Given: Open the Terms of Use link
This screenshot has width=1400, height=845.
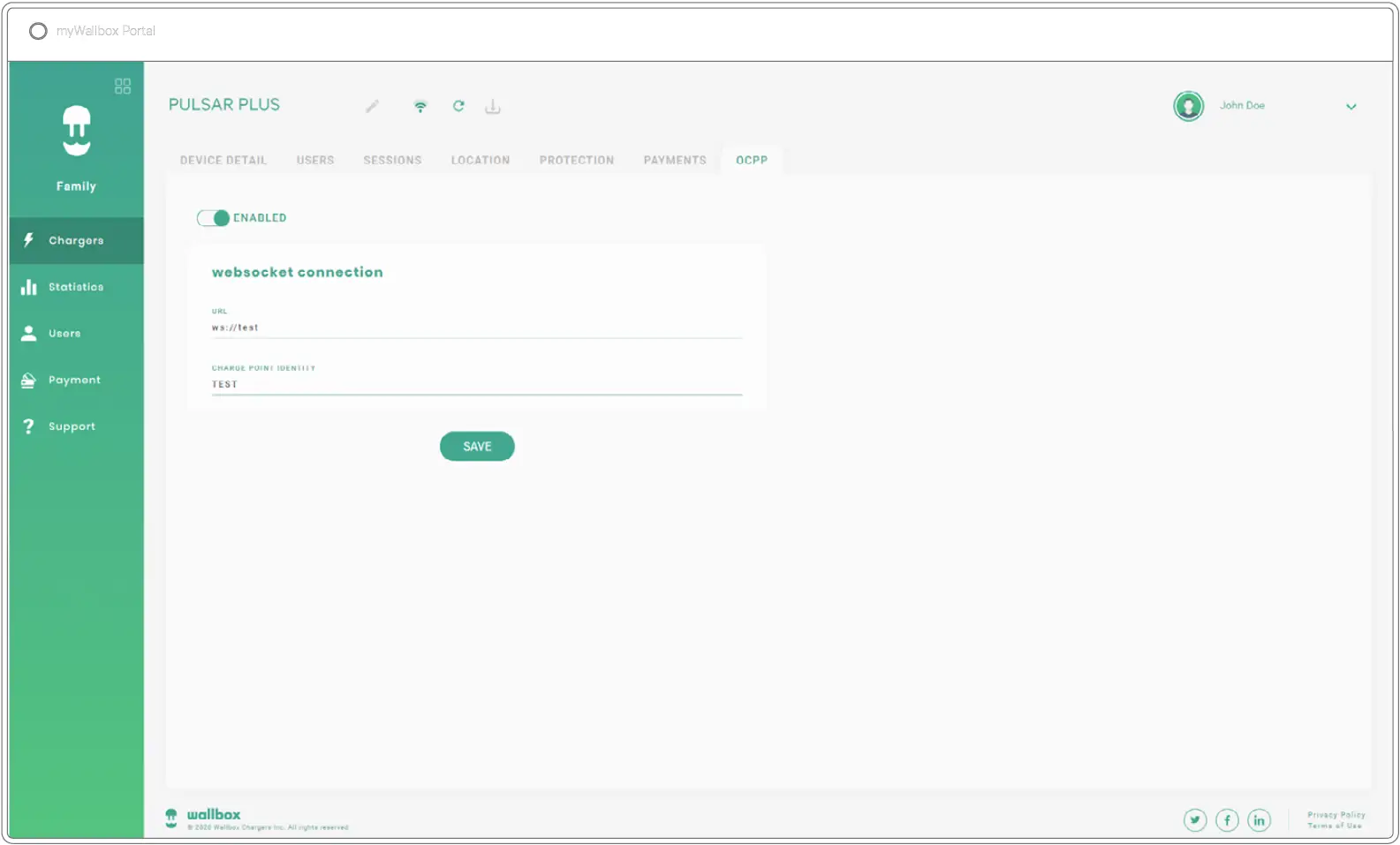Looking at the screenshot, I should pyautogui.click(x=1335, y=826).
